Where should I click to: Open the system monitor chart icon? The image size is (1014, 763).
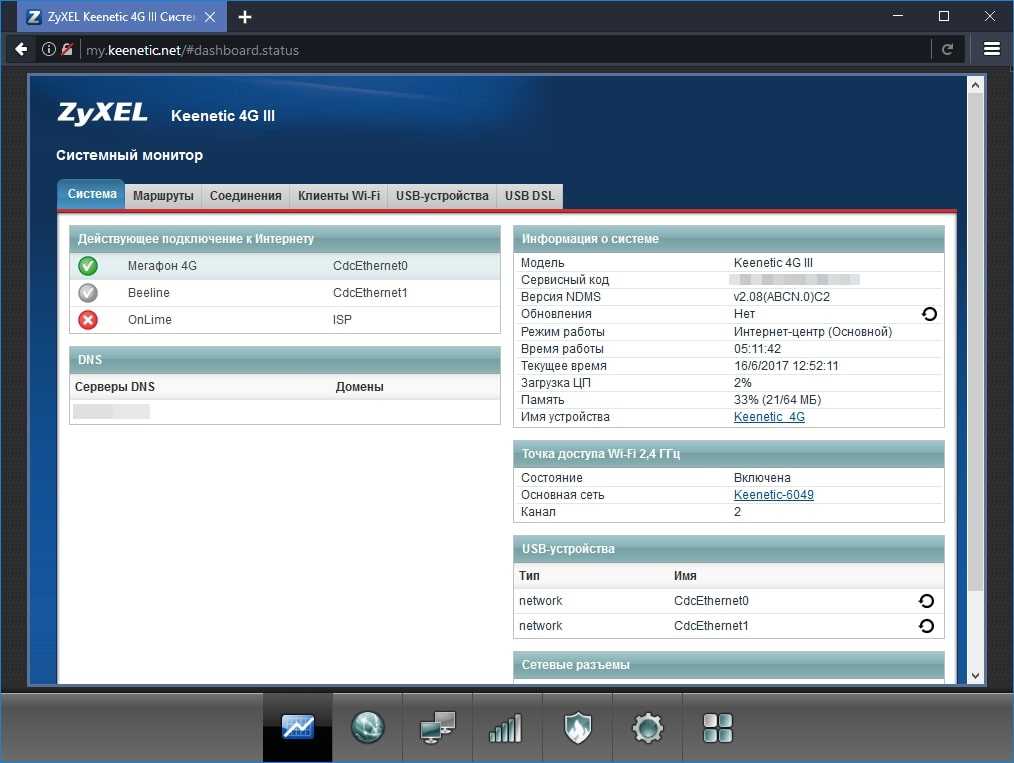coord(297,728)
